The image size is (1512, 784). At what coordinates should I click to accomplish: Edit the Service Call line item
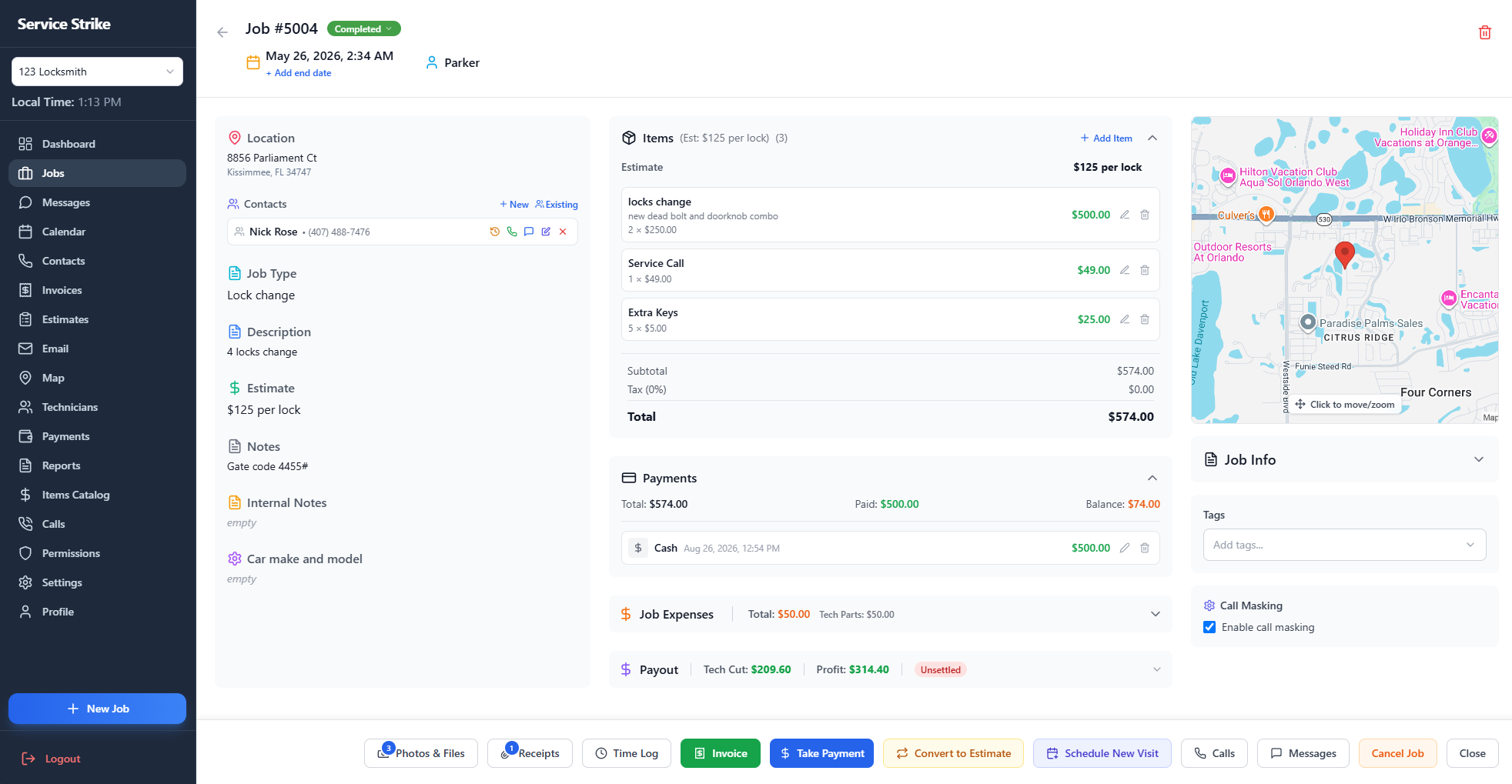1125,270
